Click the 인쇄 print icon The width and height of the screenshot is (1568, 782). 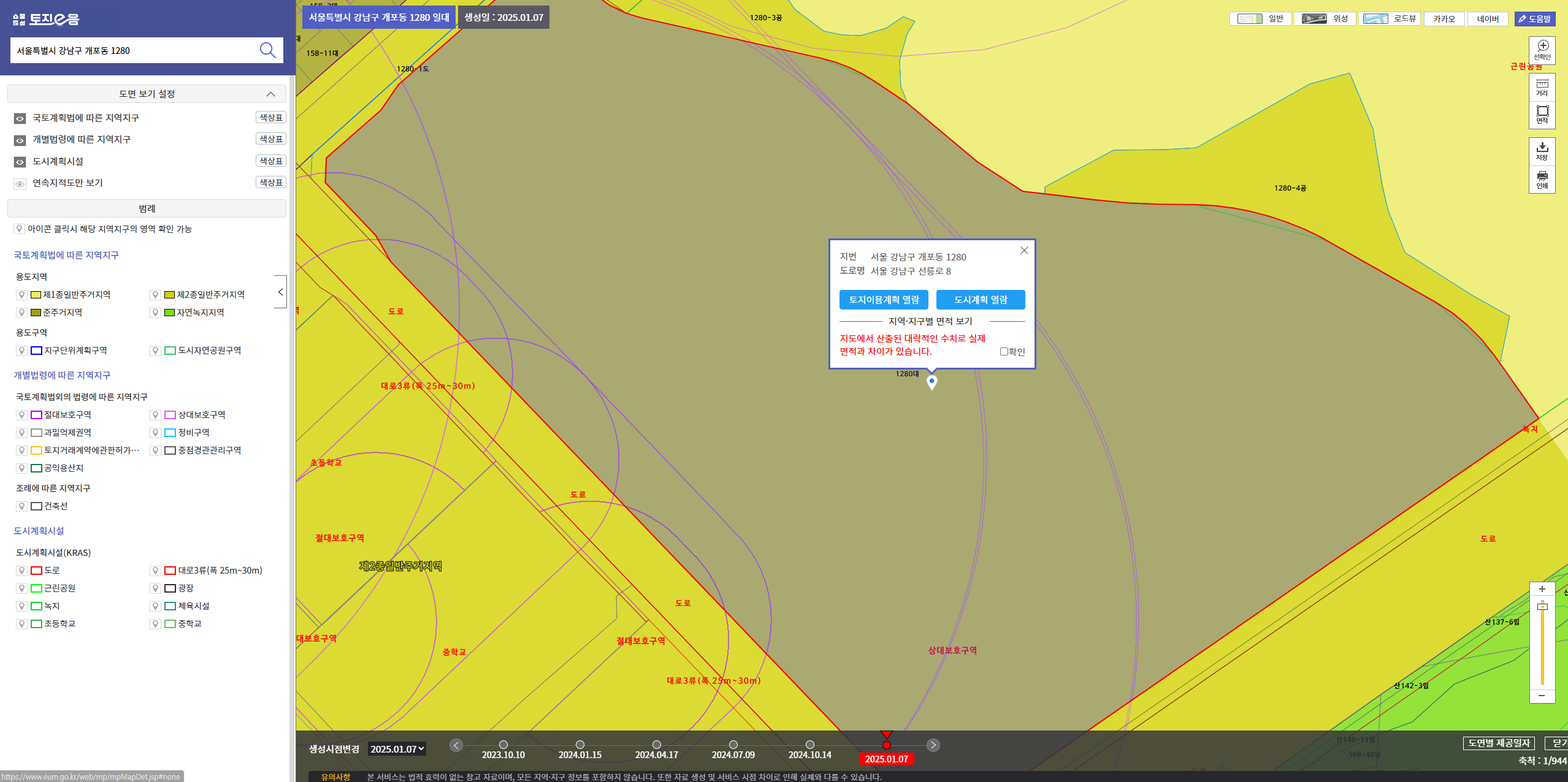pos(1542,180)
